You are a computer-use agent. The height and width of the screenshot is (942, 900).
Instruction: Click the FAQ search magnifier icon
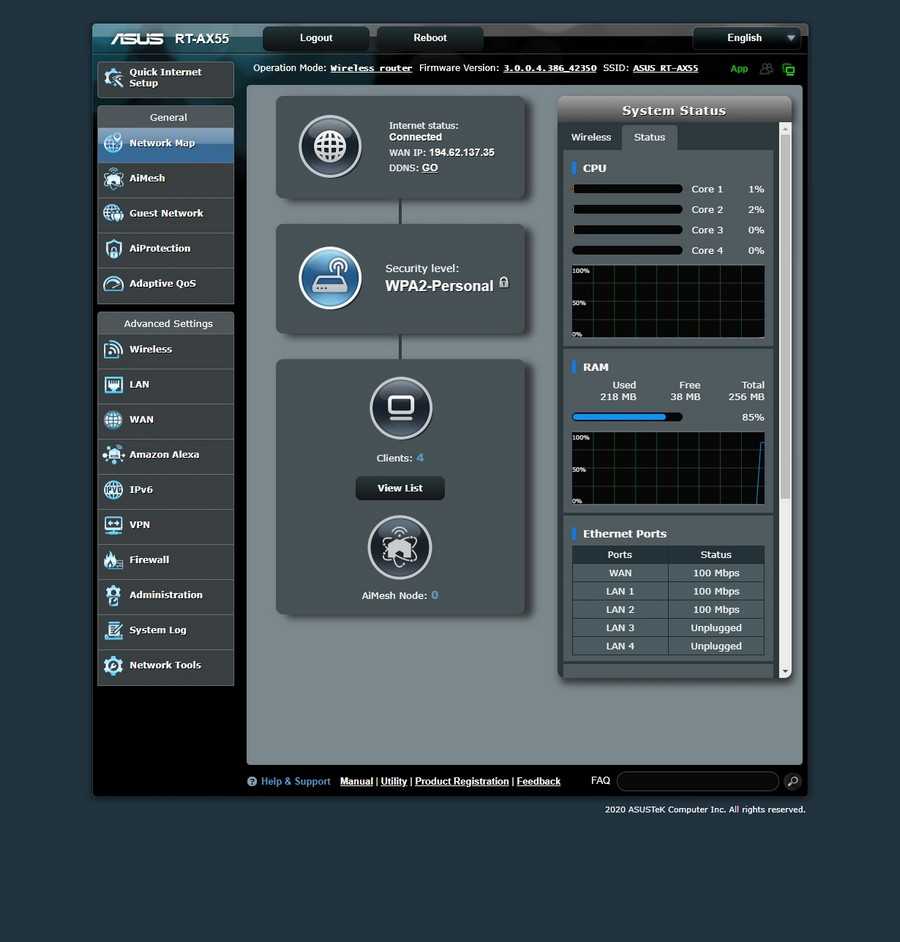pyautogui.click(x=791, y=782)
